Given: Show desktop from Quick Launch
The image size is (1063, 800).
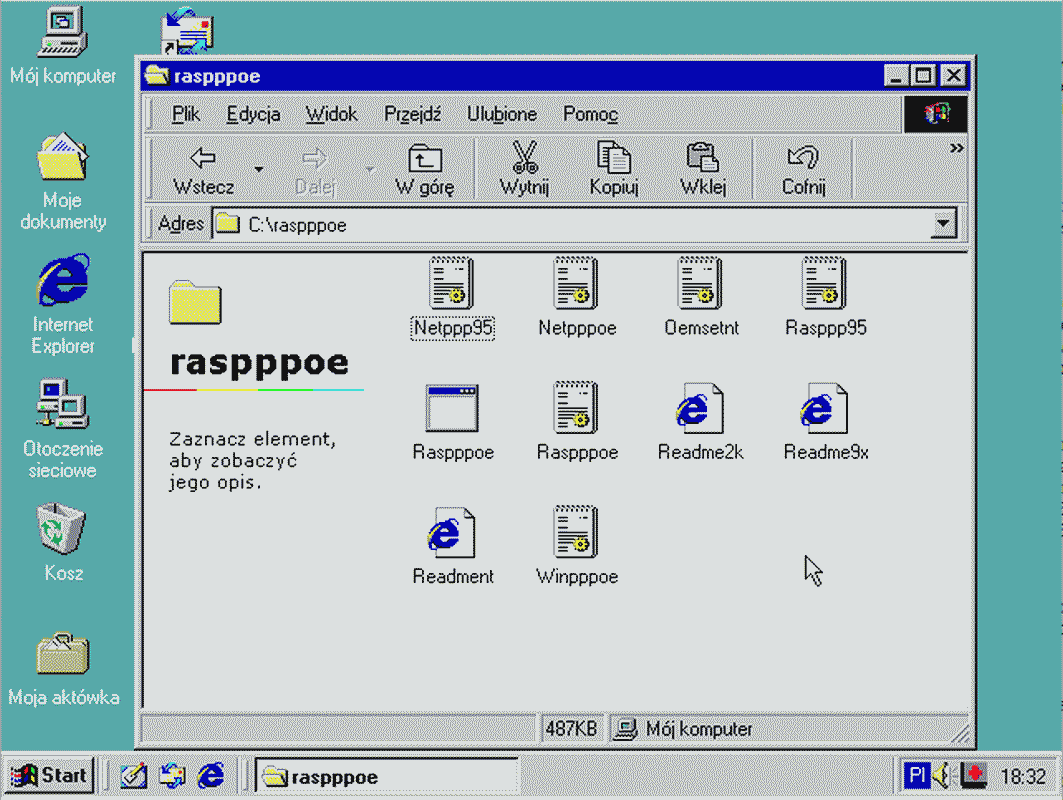Looking at the screenshot, I should (x=134, y=775).
